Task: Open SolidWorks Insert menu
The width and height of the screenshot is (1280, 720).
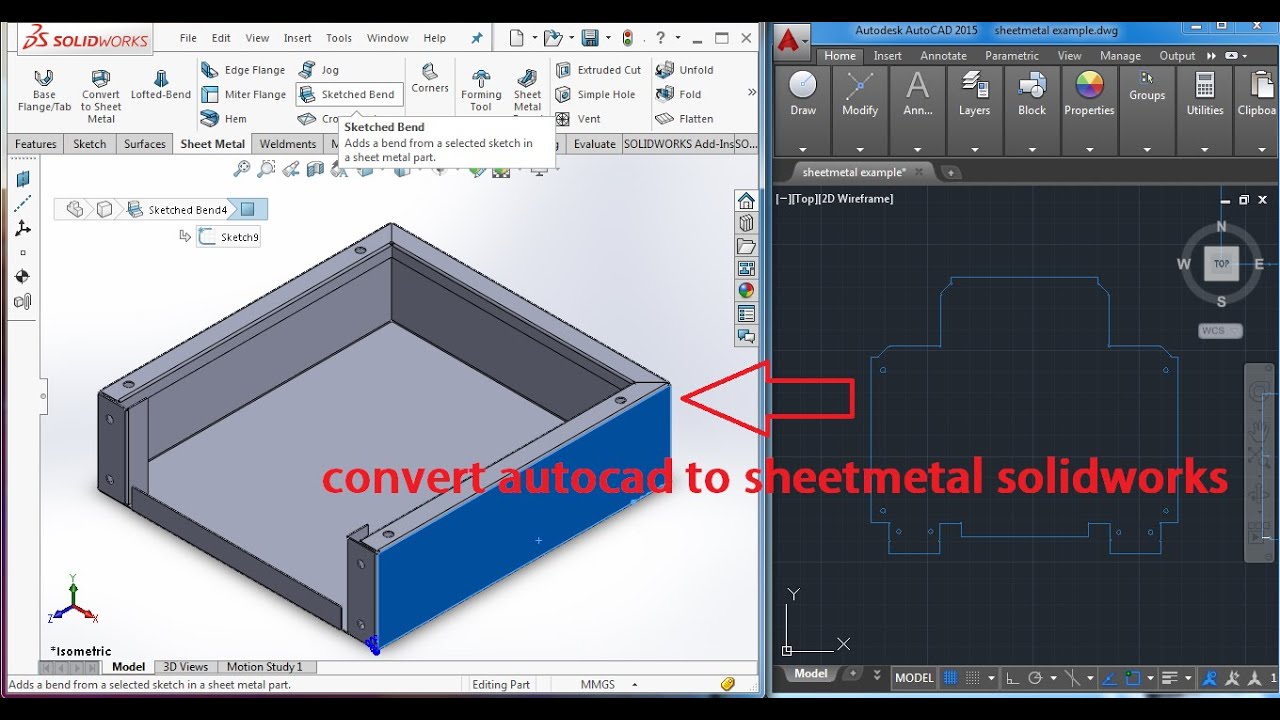Action: coord(297,38)
